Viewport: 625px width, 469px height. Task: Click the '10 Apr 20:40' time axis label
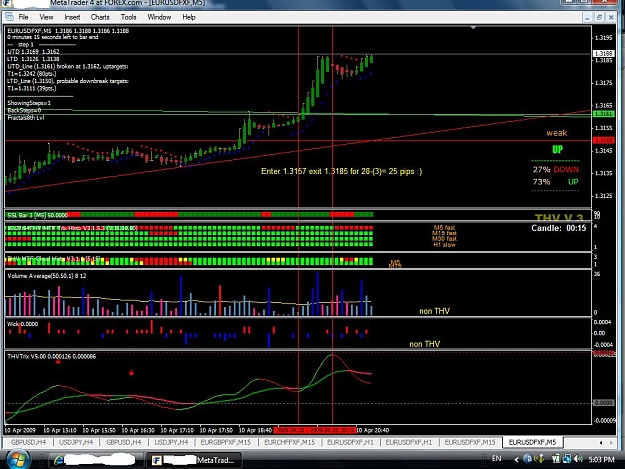coord(372,430)
